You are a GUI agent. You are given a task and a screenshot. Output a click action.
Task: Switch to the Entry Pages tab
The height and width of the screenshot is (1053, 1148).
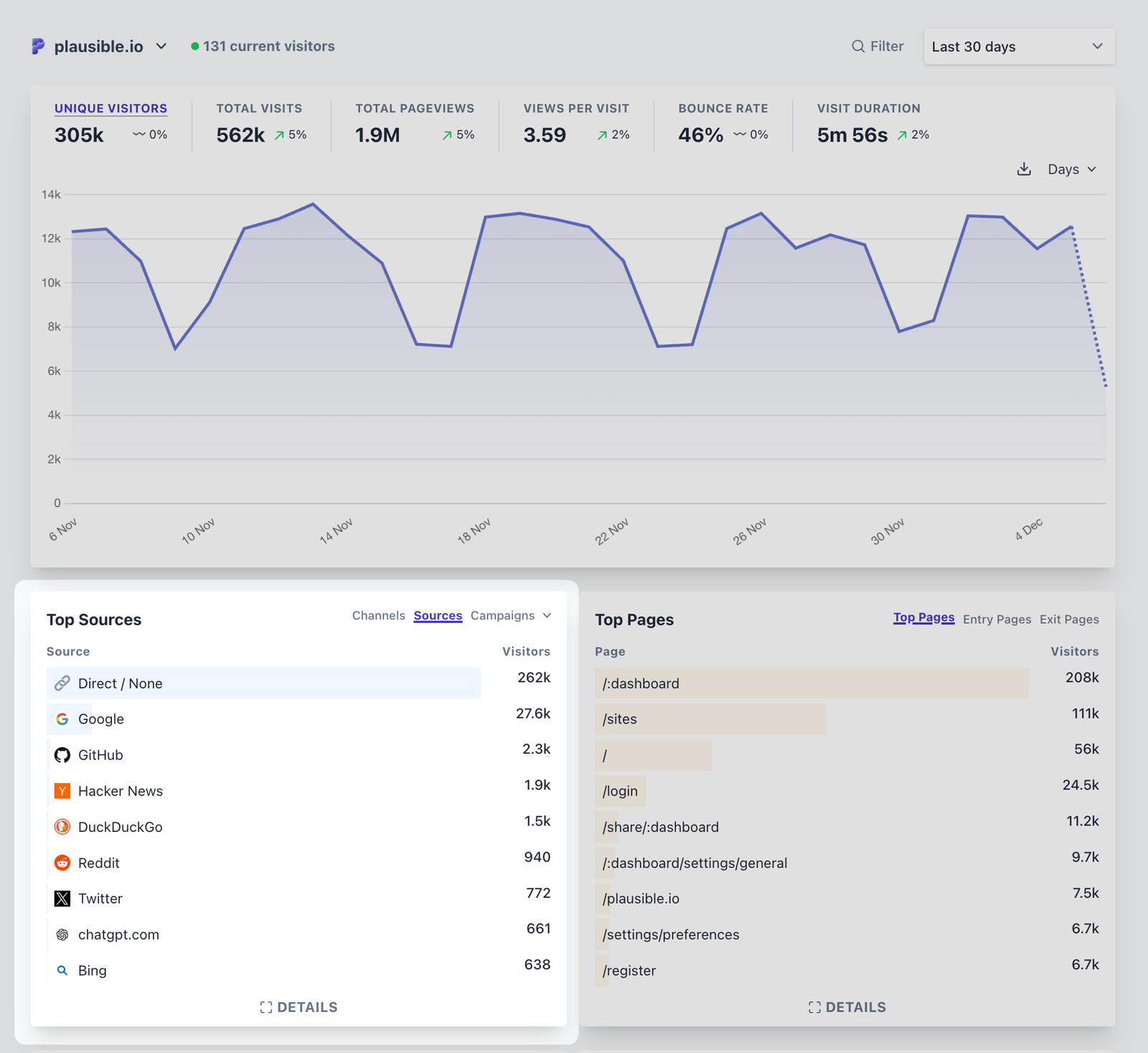point(997,619)
